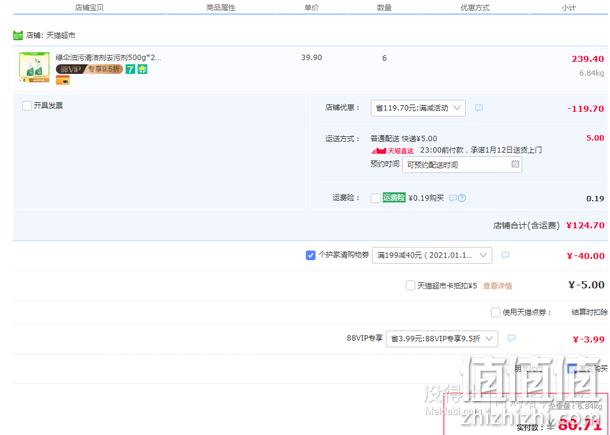Screen dimensions: 610x435
Task: Click the discount amount -119.70
Action: click(586, 109)
